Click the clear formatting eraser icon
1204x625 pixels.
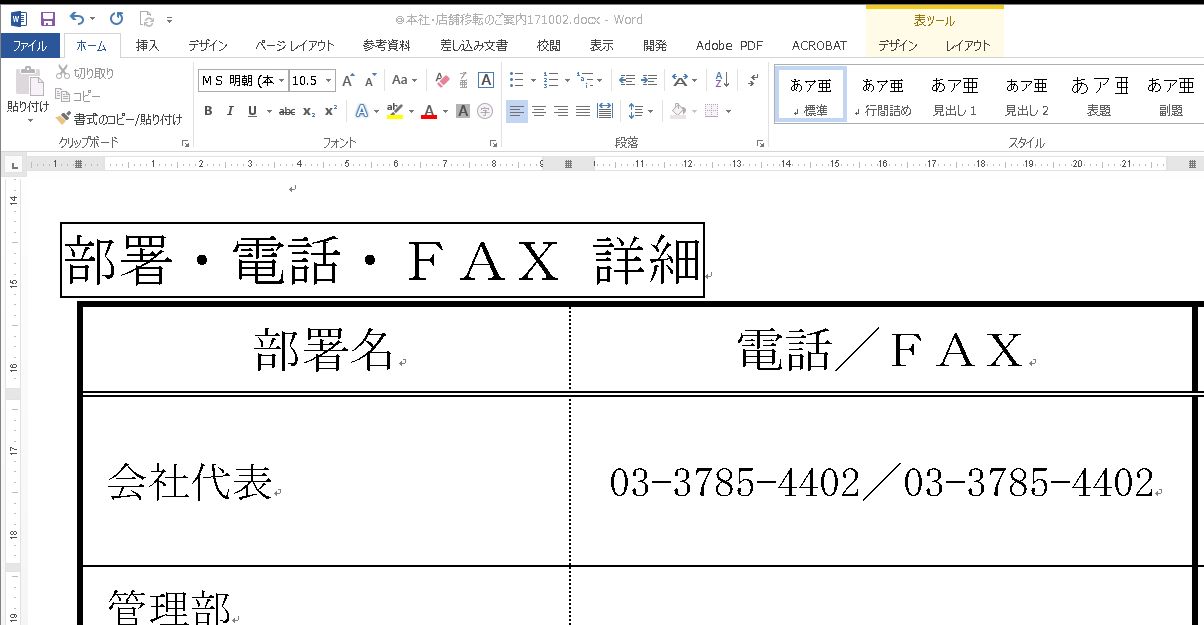coord(444,80)
